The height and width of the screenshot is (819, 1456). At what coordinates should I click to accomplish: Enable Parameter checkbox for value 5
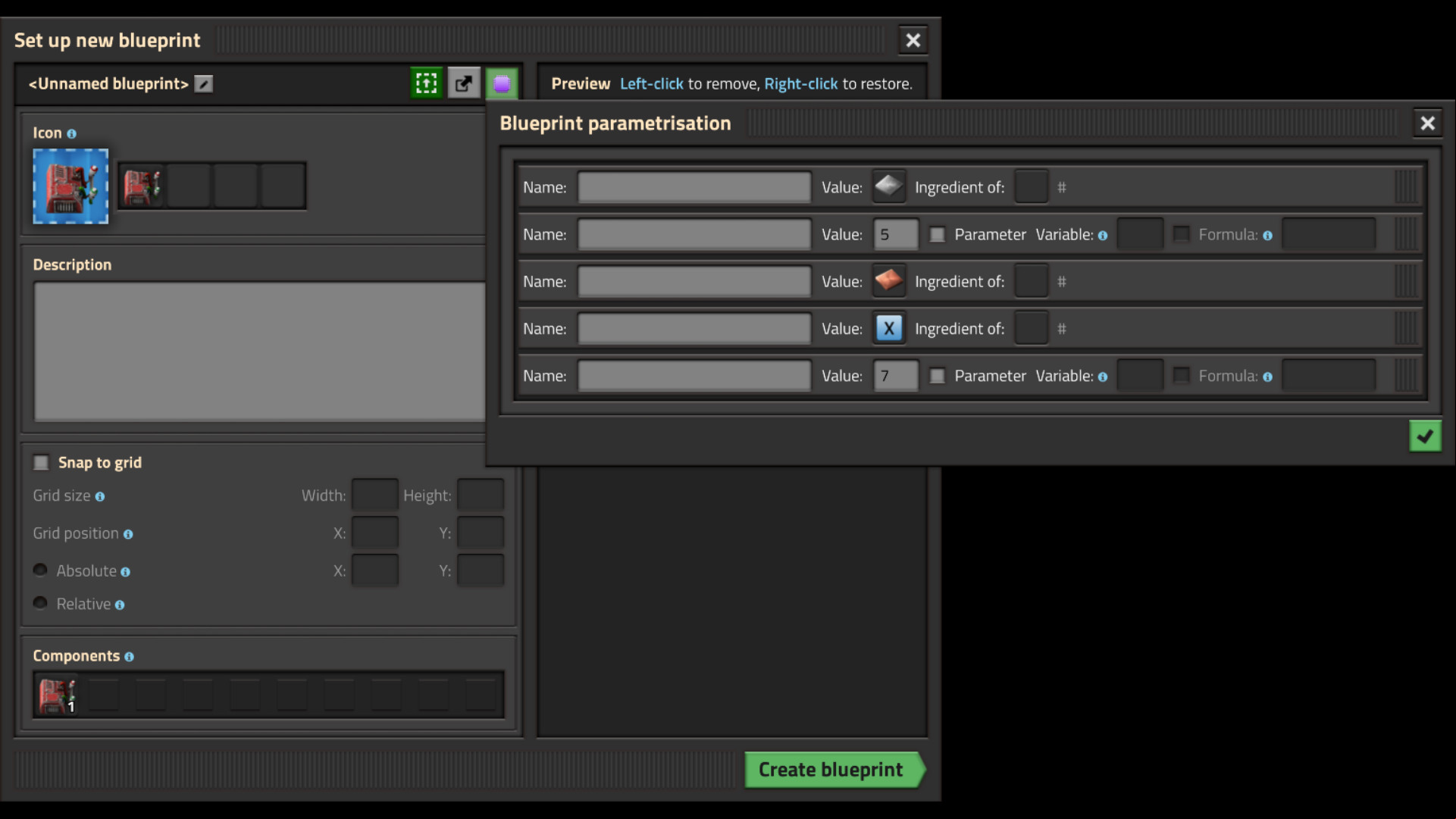pos(938,235)
